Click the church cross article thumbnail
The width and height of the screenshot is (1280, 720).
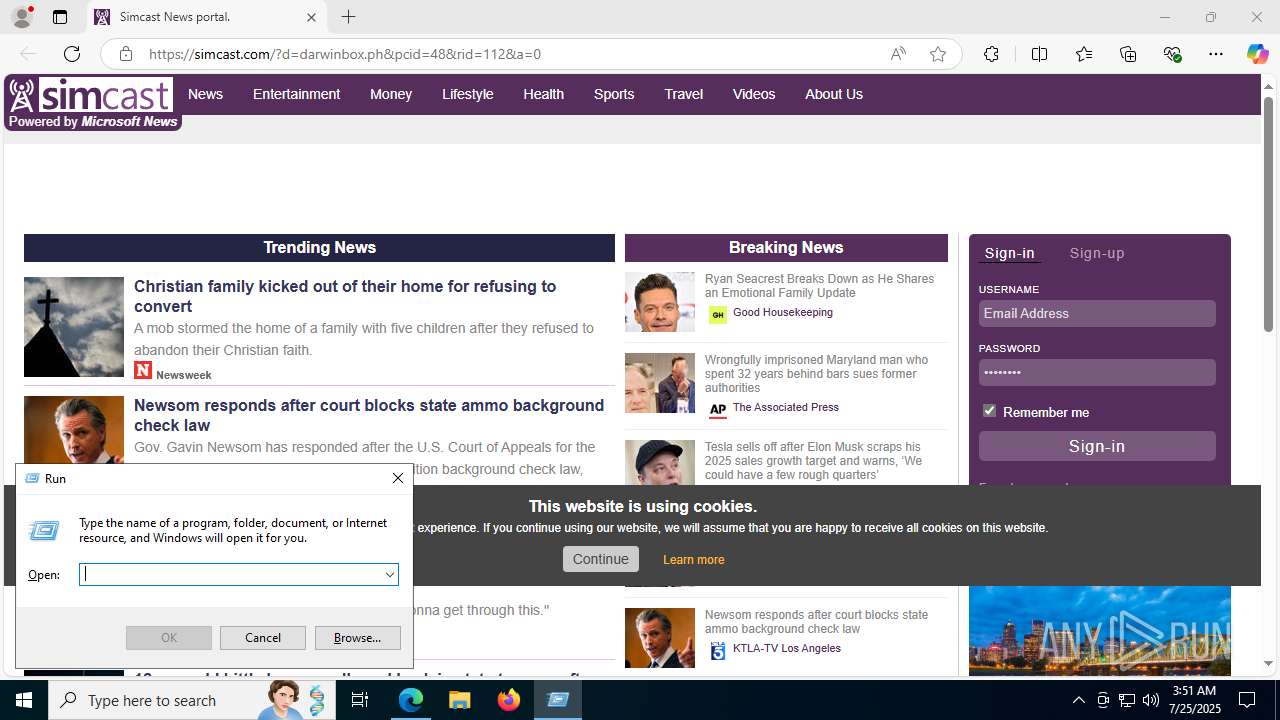coord(74,327)
